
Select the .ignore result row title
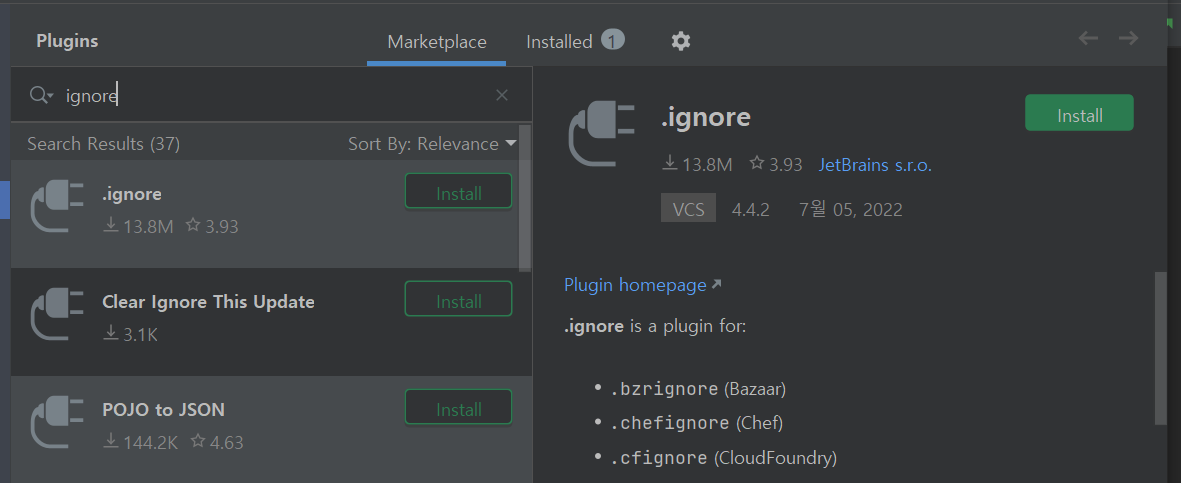click(x=132, y=194)
